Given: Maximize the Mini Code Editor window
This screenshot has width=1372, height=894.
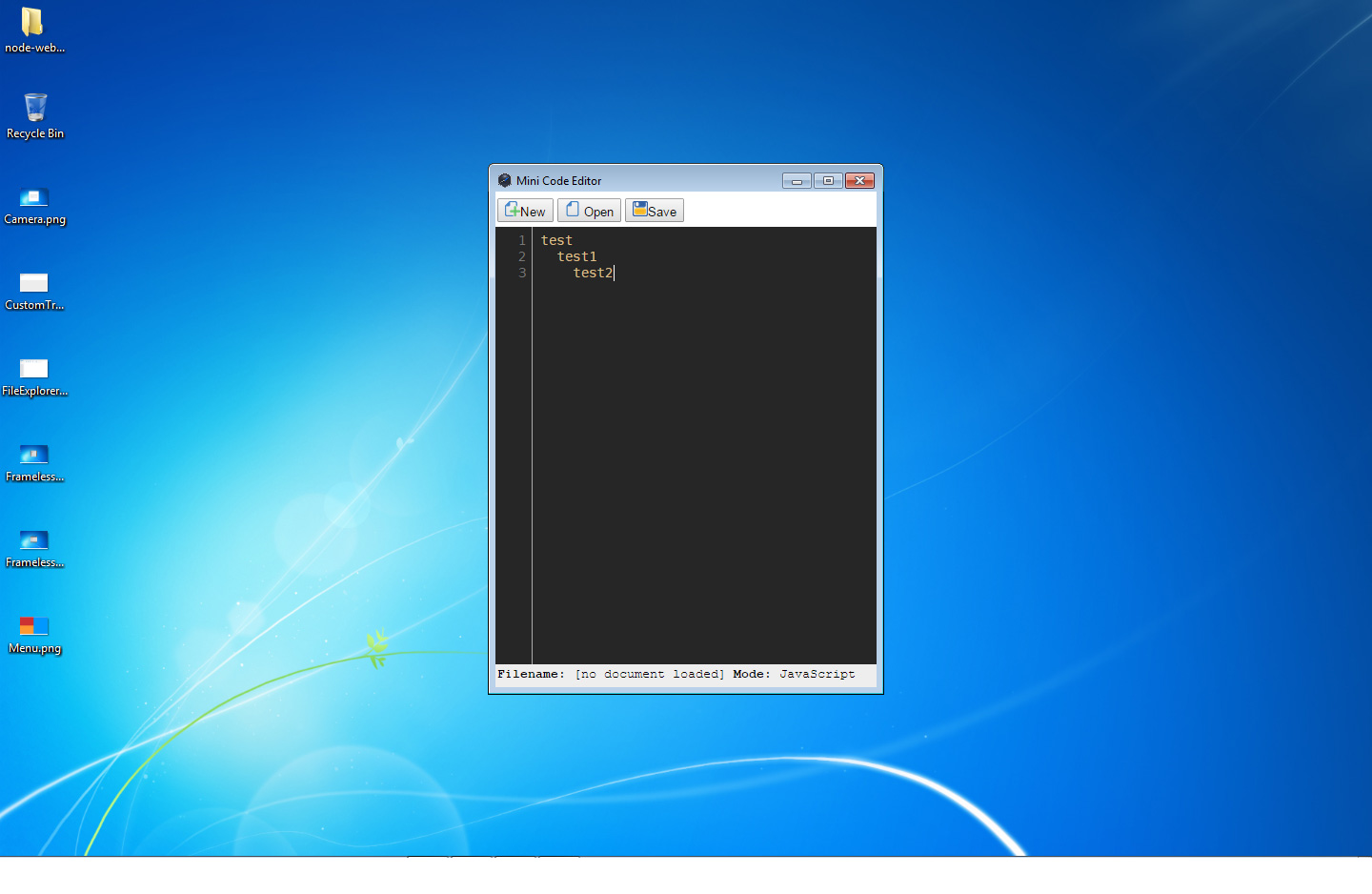Looking at the screenshot, I should point(828,181).
